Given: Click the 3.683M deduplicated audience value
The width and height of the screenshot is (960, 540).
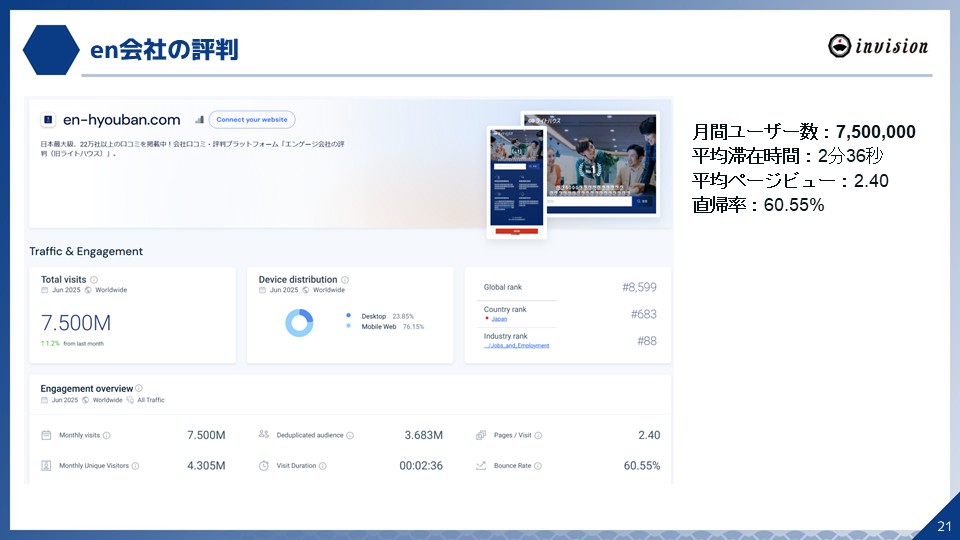Looking at the screenshot, I should coord(423,435).
